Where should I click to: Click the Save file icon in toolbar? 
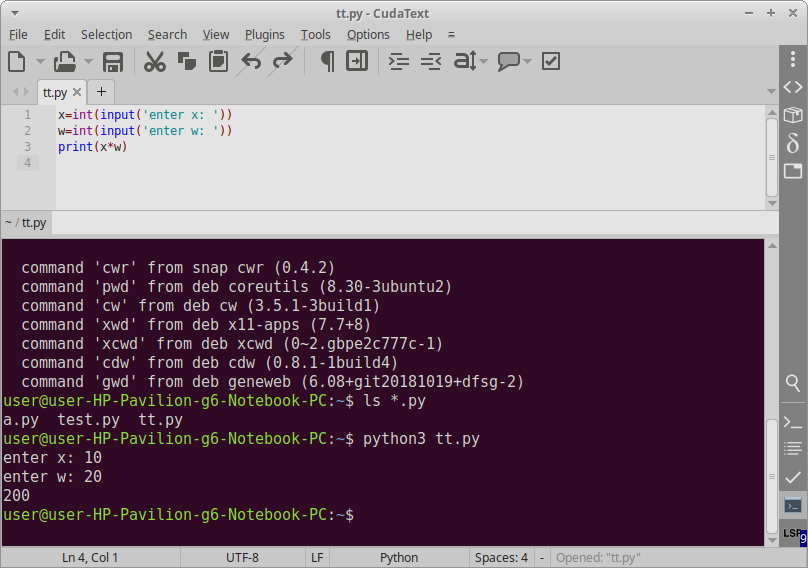click(x=113, y=62)
